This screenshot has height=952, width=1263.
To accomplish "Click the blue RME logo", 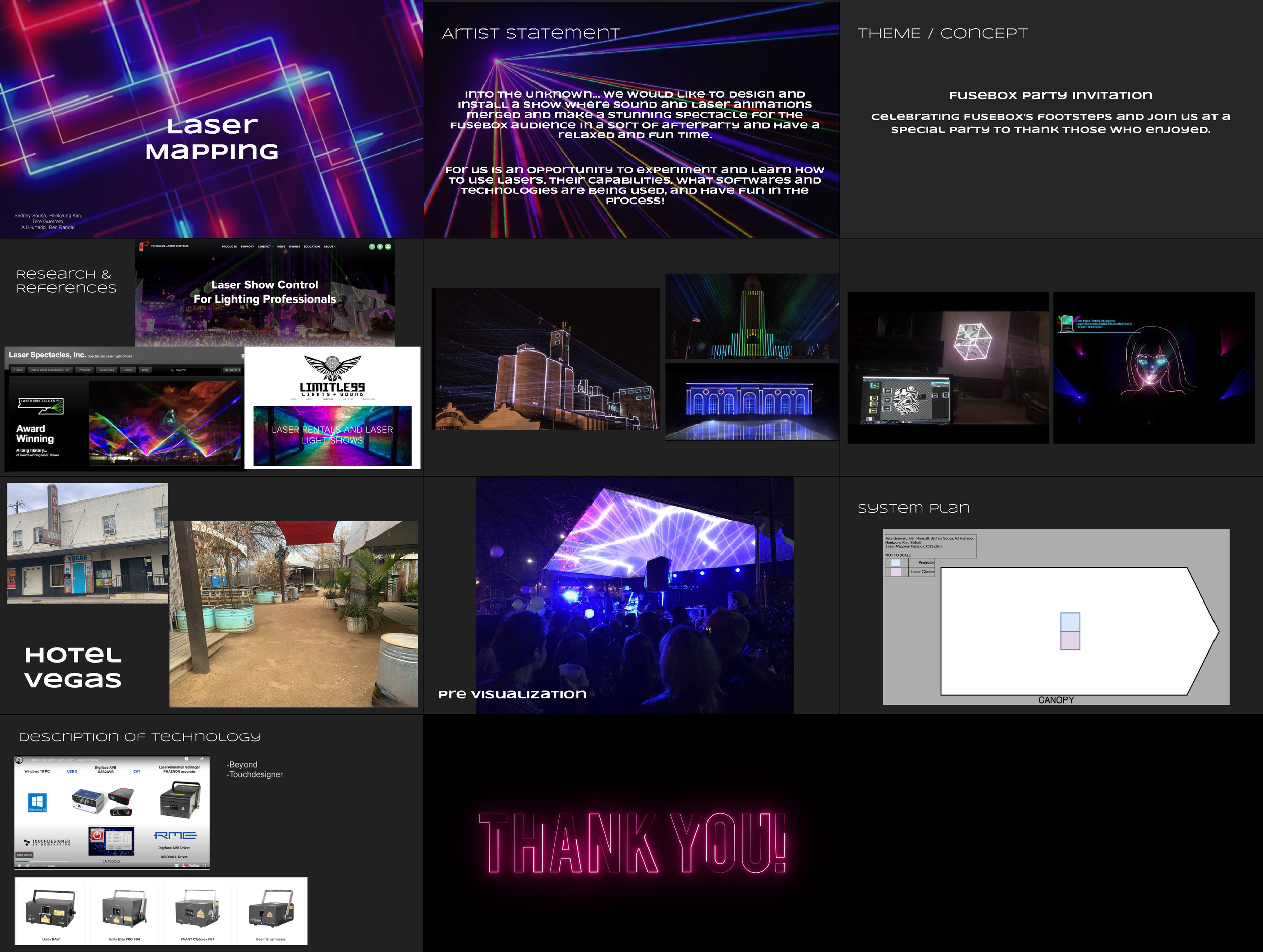I will pos(175,835).
